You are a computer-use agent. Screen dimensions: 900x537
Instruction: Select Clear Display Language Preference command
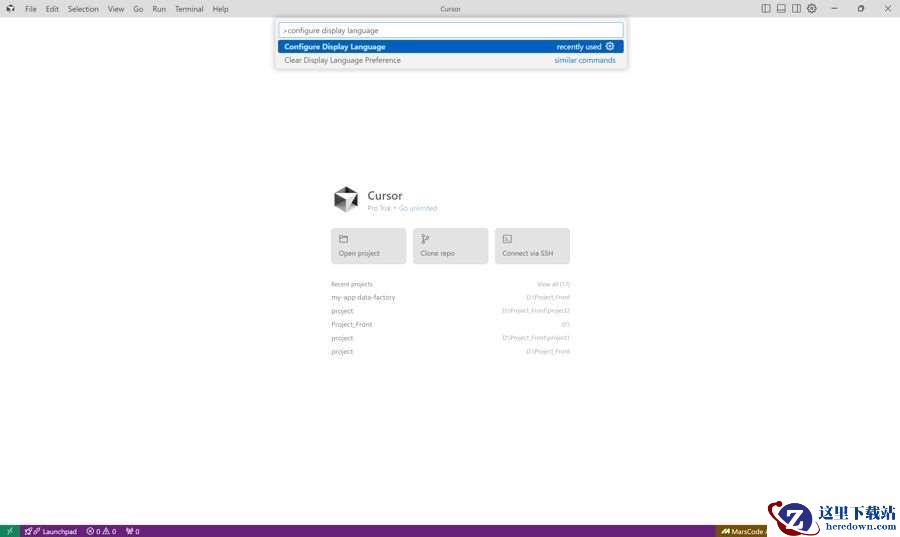[x=451, y=60]
